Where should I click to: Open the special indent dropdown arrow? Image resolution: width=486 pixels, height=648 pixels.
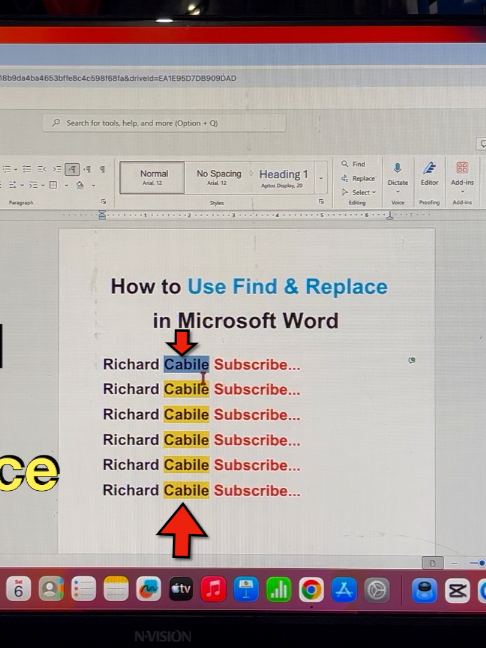43,185
